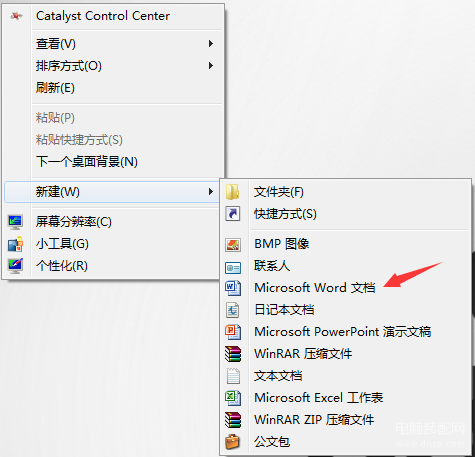Screen dimensions: 475x457
Task: Create new WinRAR ZIP 压缩文件
Action: point(346,420)
